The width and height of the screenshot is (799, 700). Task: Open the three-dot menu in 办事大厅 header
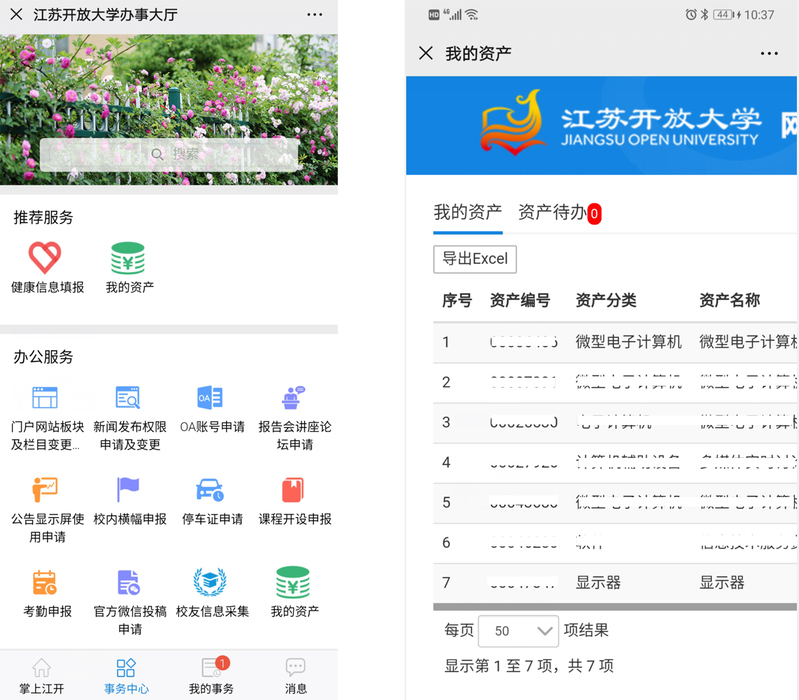(x=314, y=15)
